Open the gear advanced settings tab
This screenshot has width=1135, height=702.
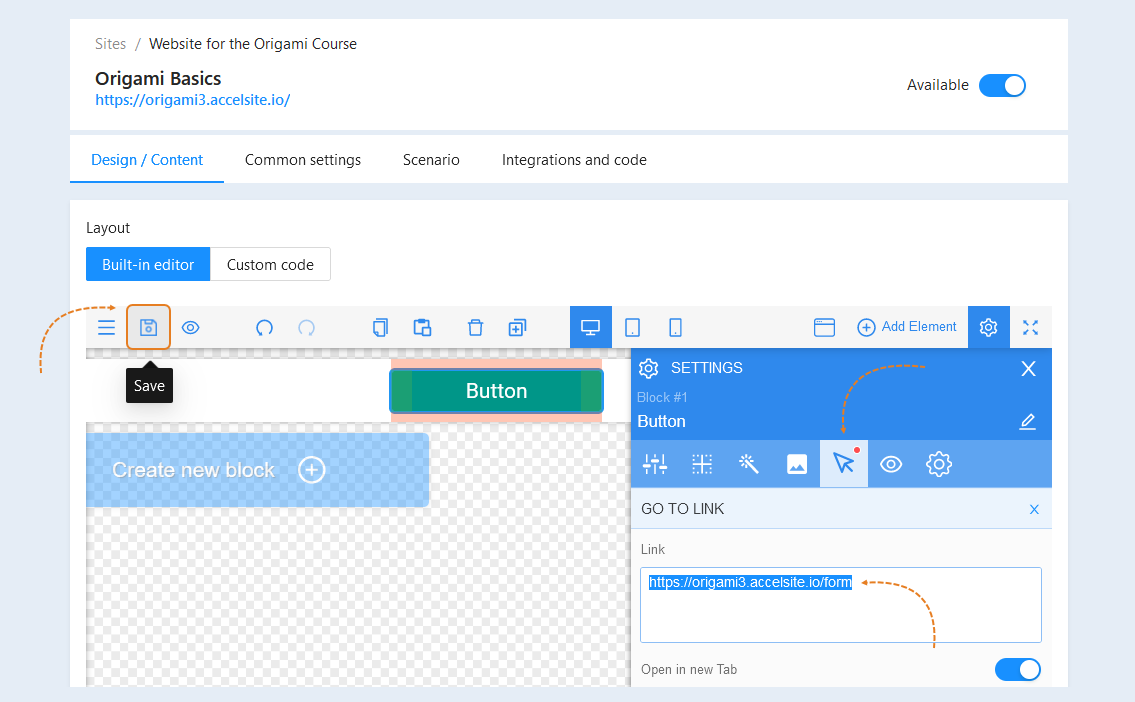pyautogui.click(x=939, y=464)
